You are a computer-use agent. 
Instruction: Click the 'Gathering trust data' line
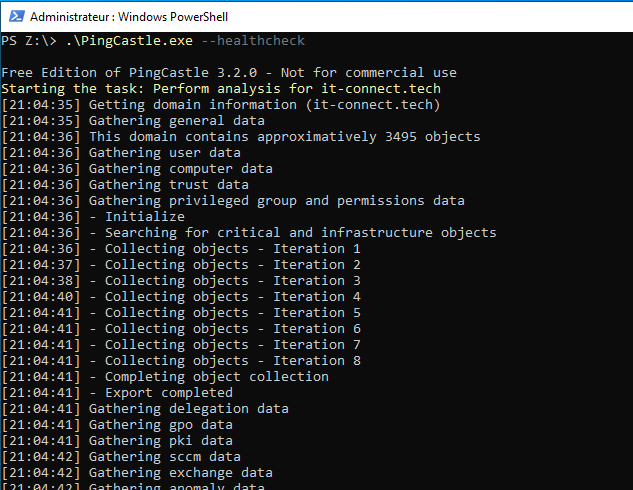pos(168,185)
